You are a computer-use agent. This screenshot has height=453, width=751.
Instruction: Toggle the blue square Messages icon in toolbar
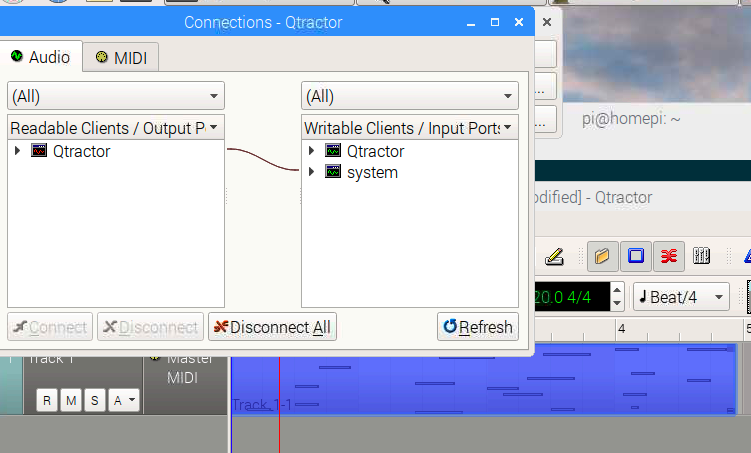[636, 256]
